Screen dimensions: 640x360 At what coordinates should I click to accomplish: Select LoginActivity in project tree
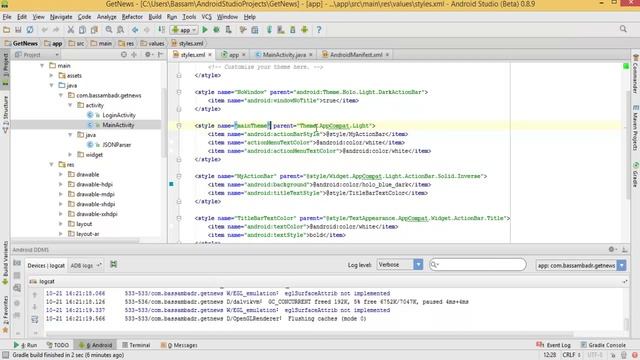(x=119, y=115)
